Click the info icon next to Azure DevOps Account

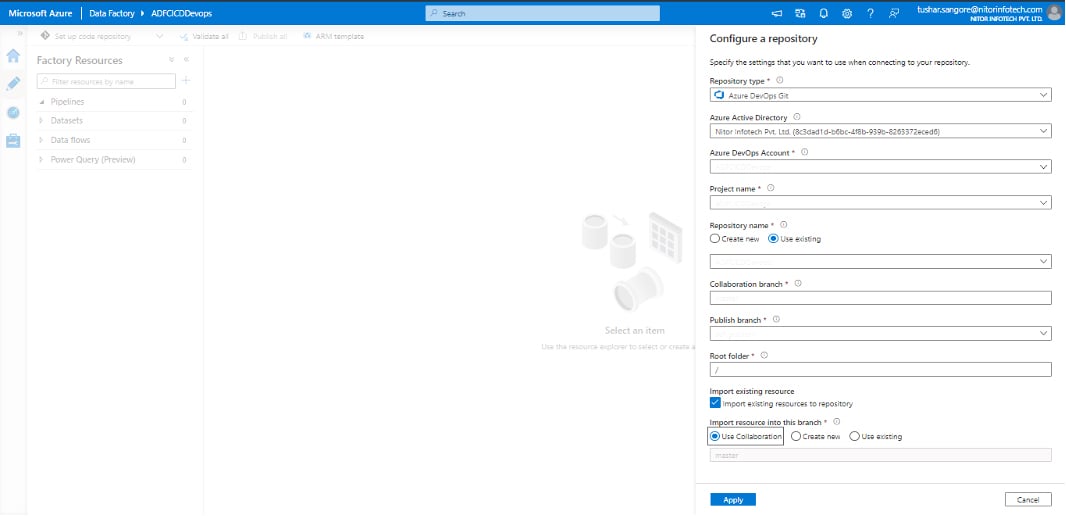pos(805,152)
